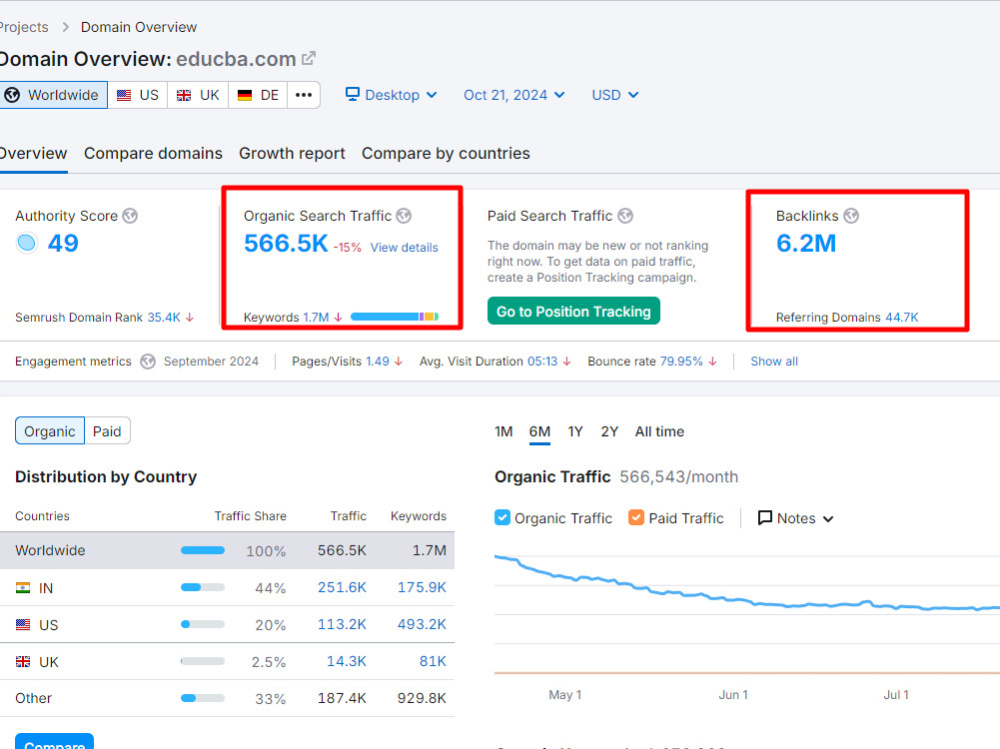Click the Backlinks 6.2M value
This screenshot has width=1000, height=749.
(x=806, y=243)
